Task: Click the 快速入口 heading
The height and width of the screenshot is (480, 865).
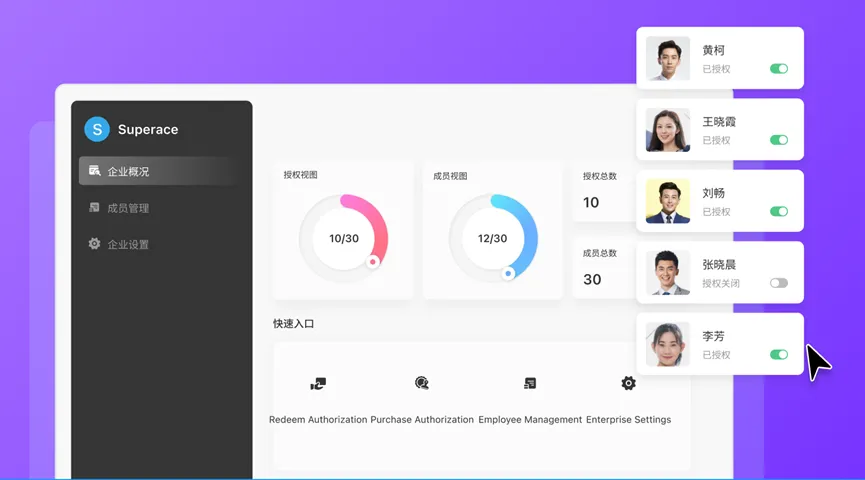Action: (293, 324)
